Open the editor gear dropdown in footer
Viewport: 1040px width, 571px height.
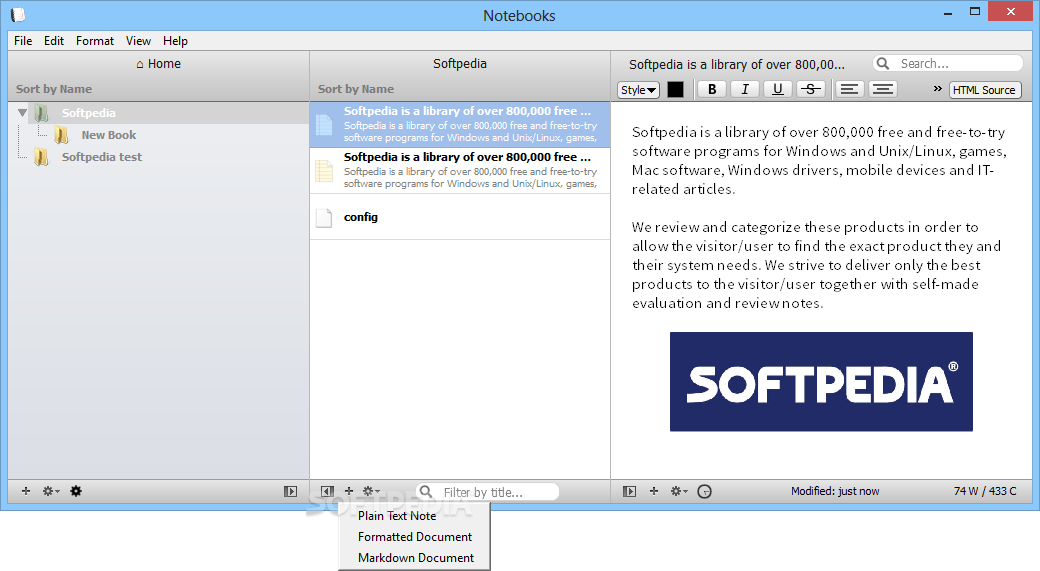pos(679,491)
